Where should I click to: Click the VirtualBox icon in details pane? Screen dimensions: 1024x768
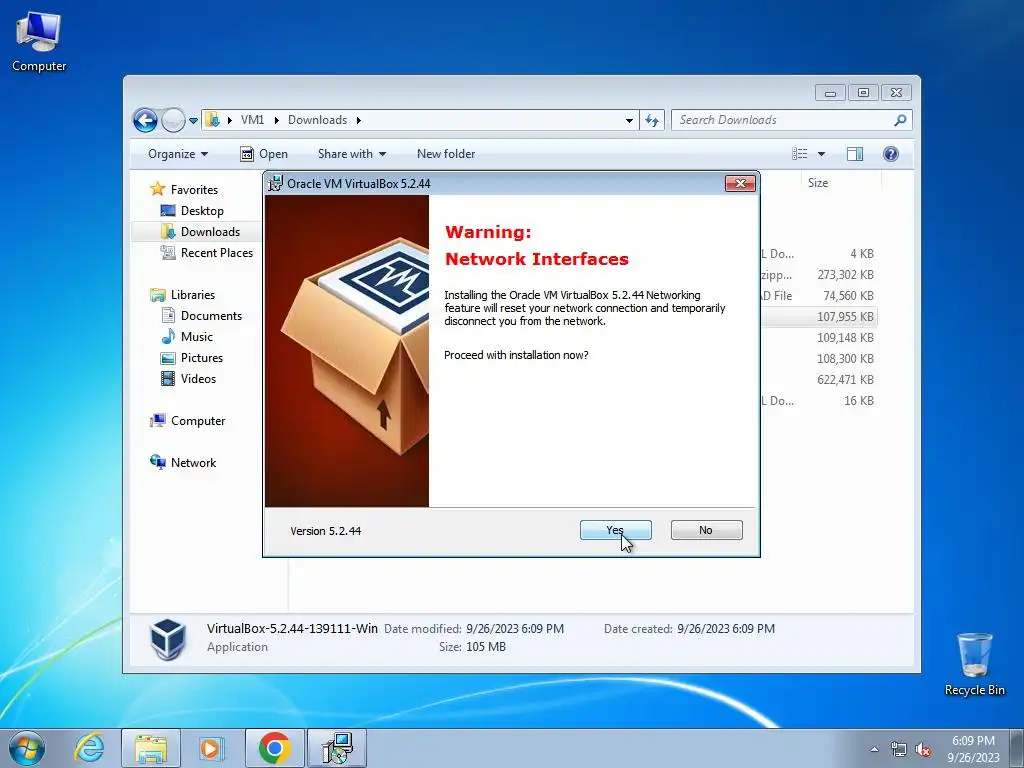click(x=168, y=639)
